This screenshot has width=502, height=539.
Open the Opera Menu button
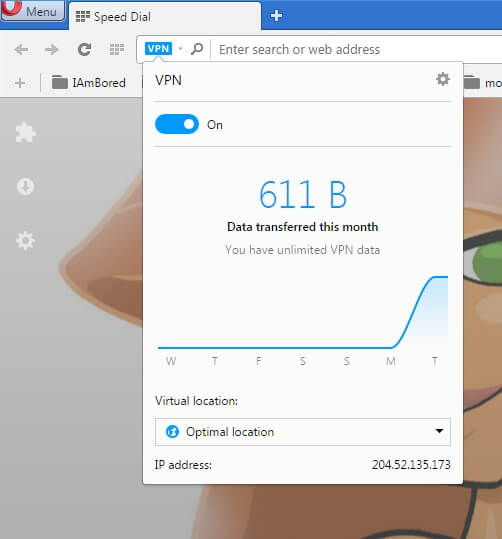[x=32, y=10]
